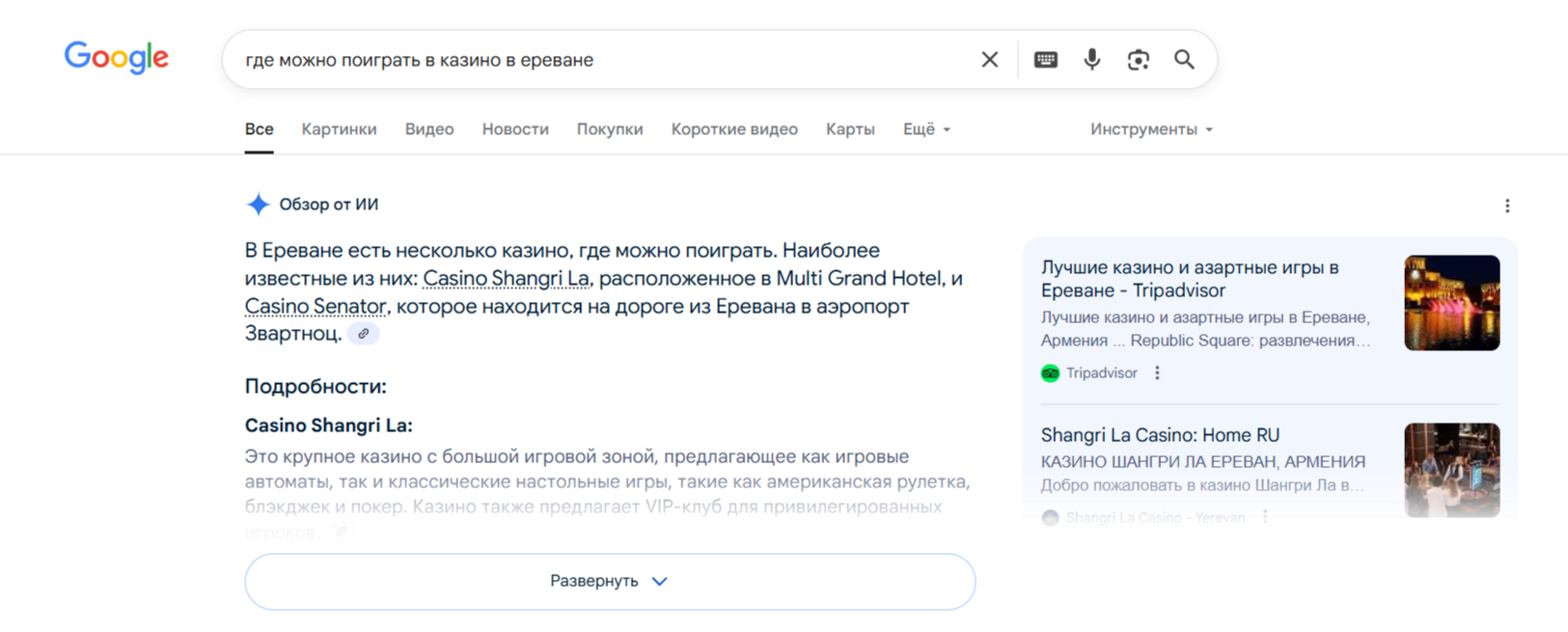Open the Короткие видео tab

click(734, 129)
